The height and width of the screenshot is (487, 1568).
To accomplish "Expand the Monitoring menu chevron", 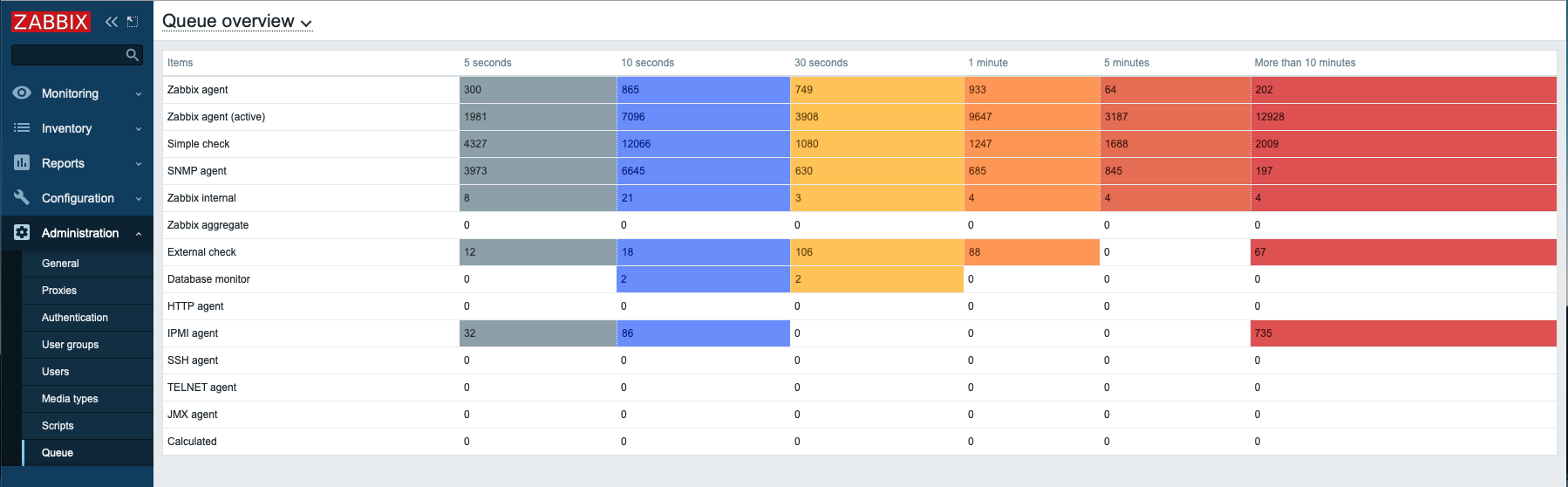I will (x=139, y=94).
